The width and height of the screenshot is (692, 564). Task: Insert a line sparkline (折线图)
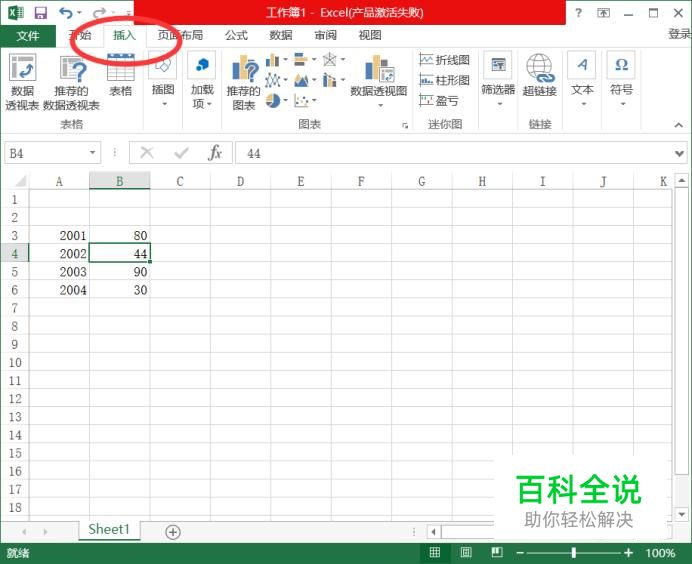pos(444,60)
